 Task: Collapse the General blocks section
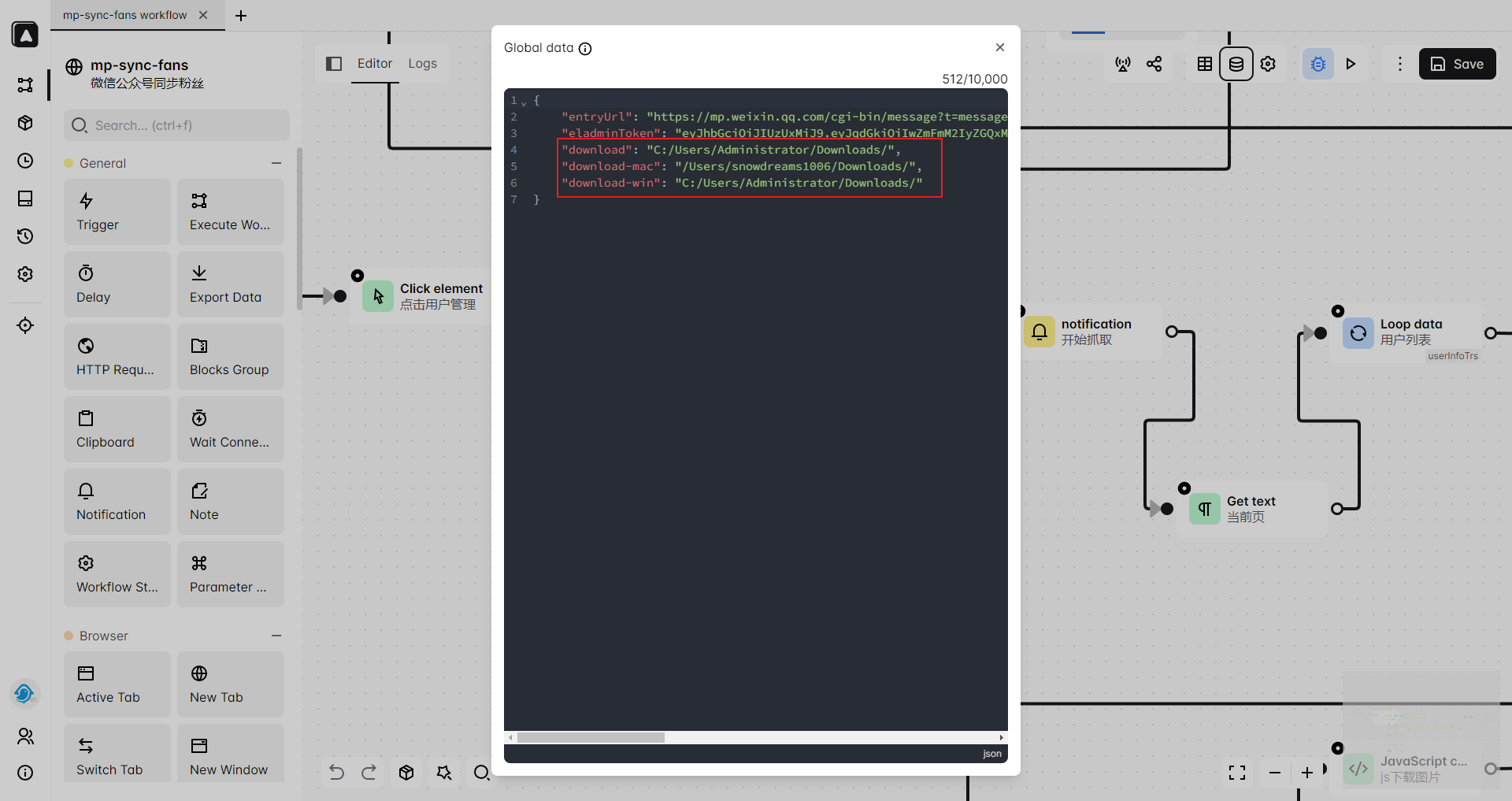tap(276, 163)
